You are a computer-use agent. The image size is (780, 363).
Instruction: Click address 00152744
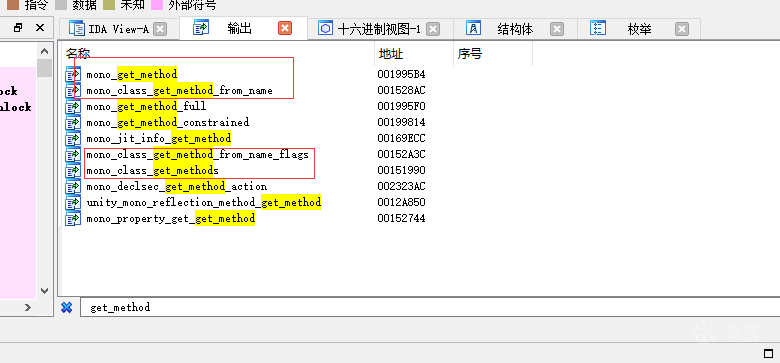(x=401, y=219)
